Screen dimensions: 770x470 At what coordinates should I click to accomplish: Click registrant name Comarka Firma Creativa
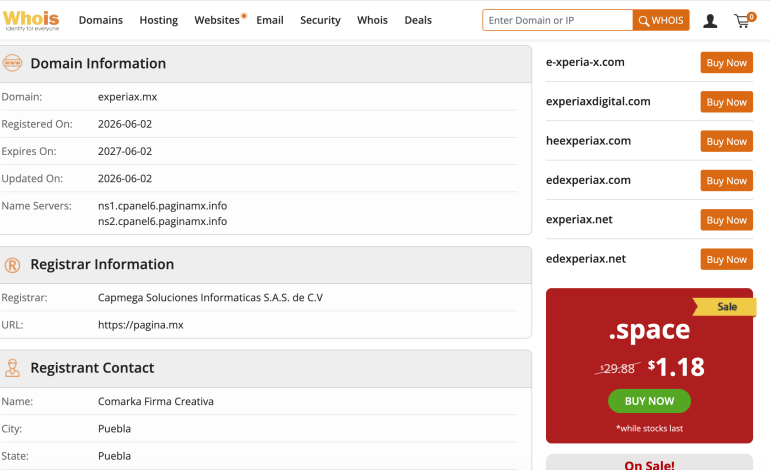coord(156,401)
